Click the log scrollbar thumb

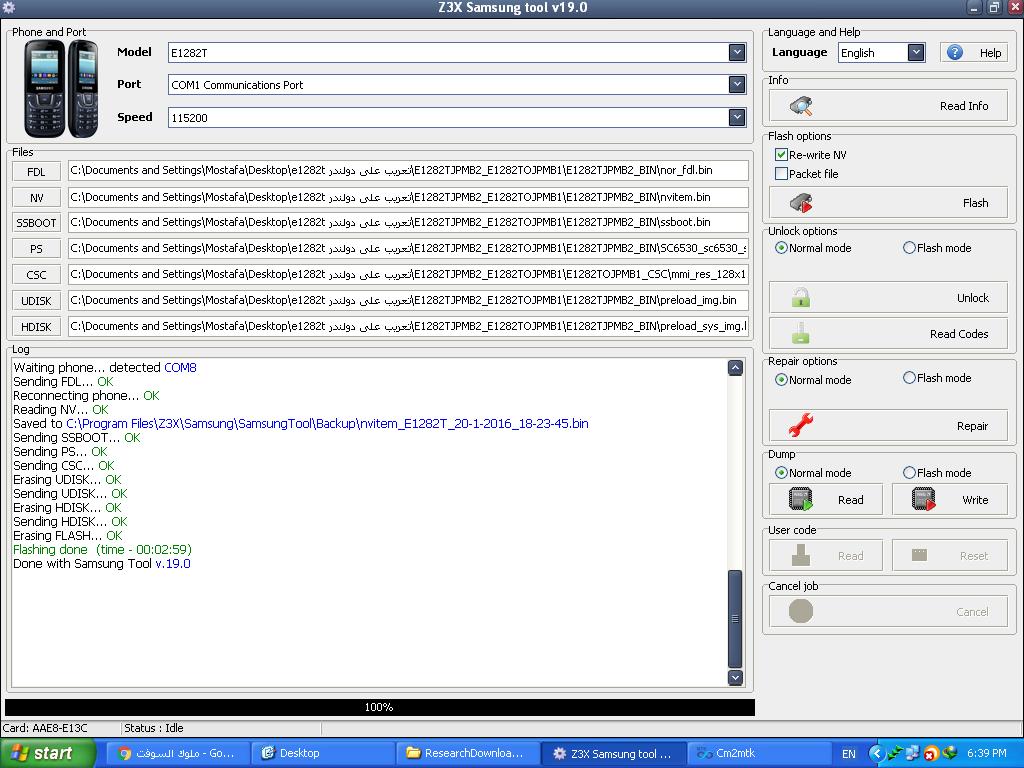point(735,618)
